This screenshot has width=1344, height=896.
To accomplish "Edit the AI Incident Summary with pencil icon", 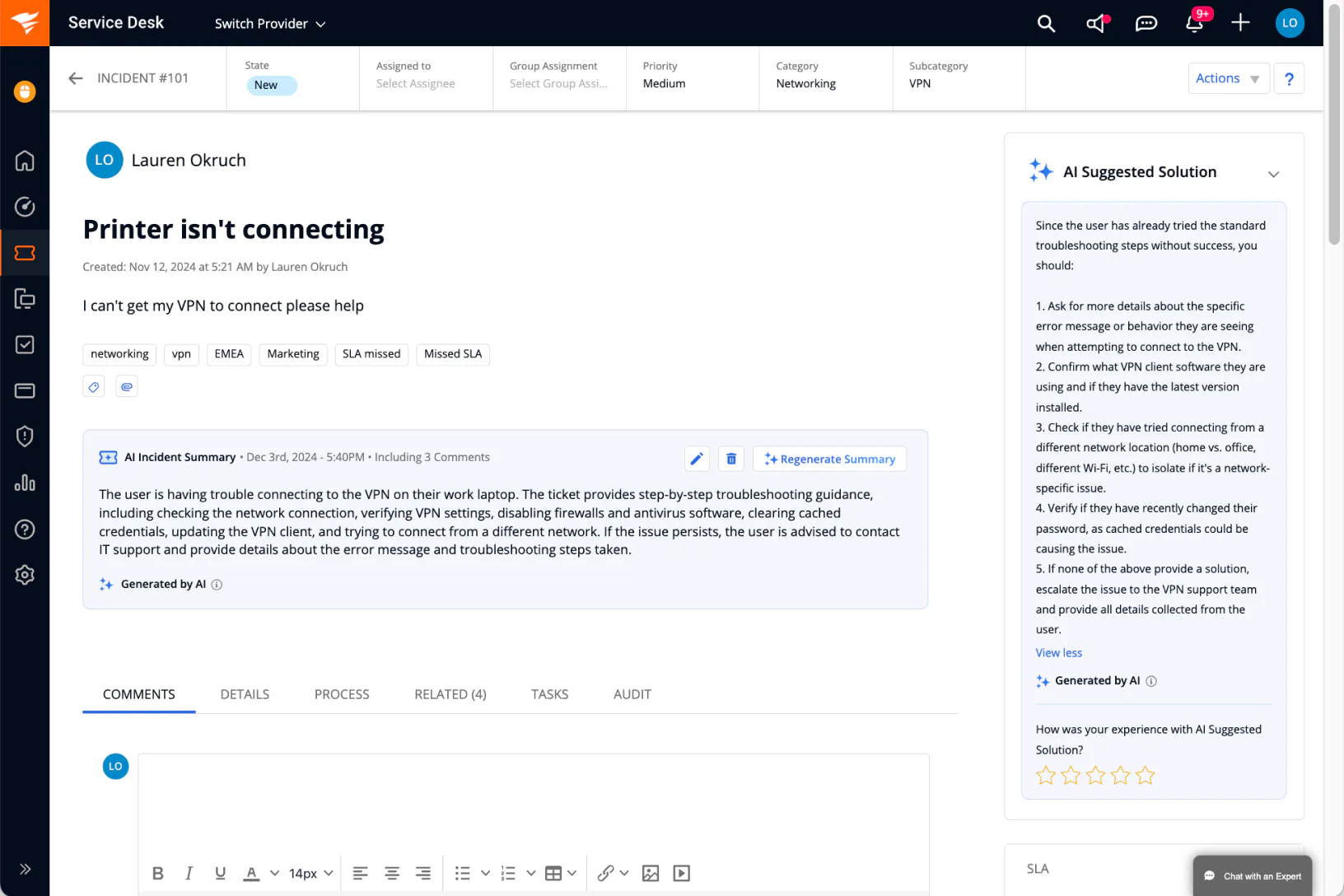I will click(697, 458).
